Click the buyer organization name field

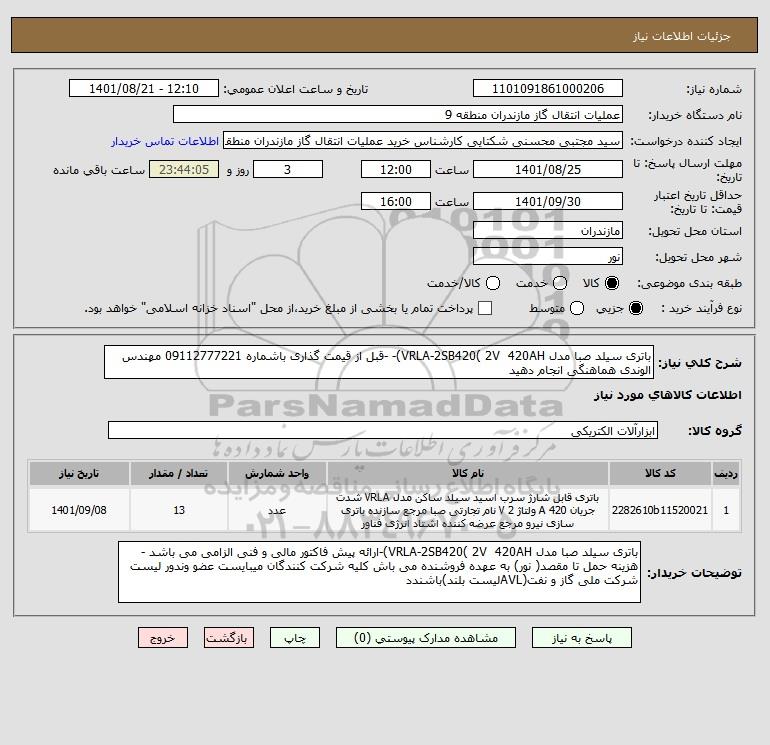click(x=398, y=114)
